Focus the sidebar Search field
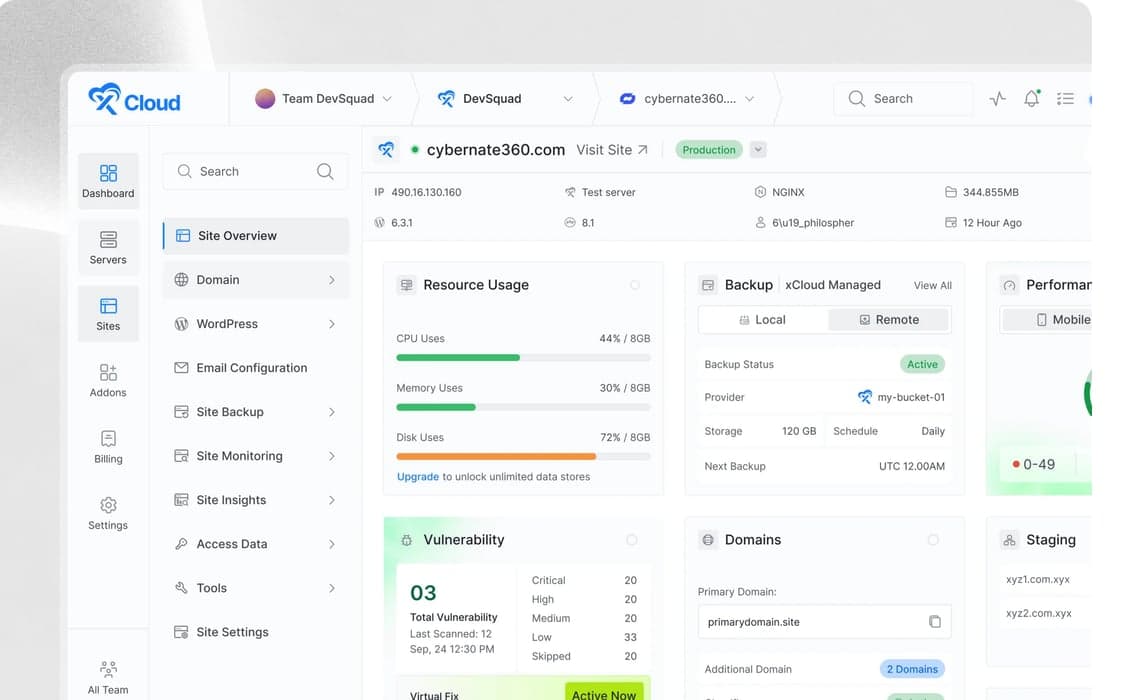This screenshot has width=1140, height=700. point(255,172)
